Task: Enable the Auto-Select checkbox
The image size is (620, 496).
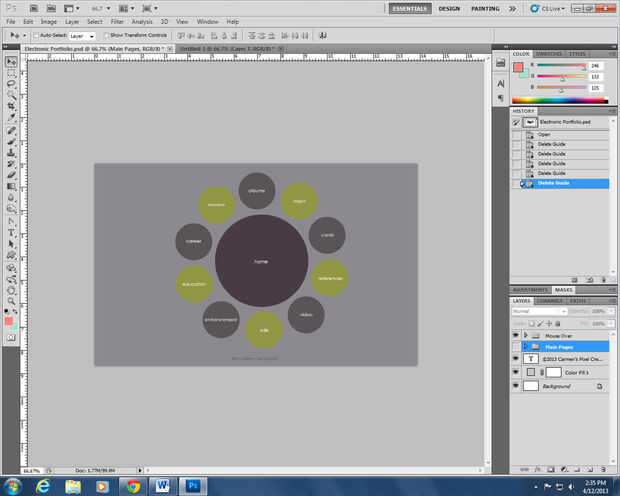Action: [36, 35]
